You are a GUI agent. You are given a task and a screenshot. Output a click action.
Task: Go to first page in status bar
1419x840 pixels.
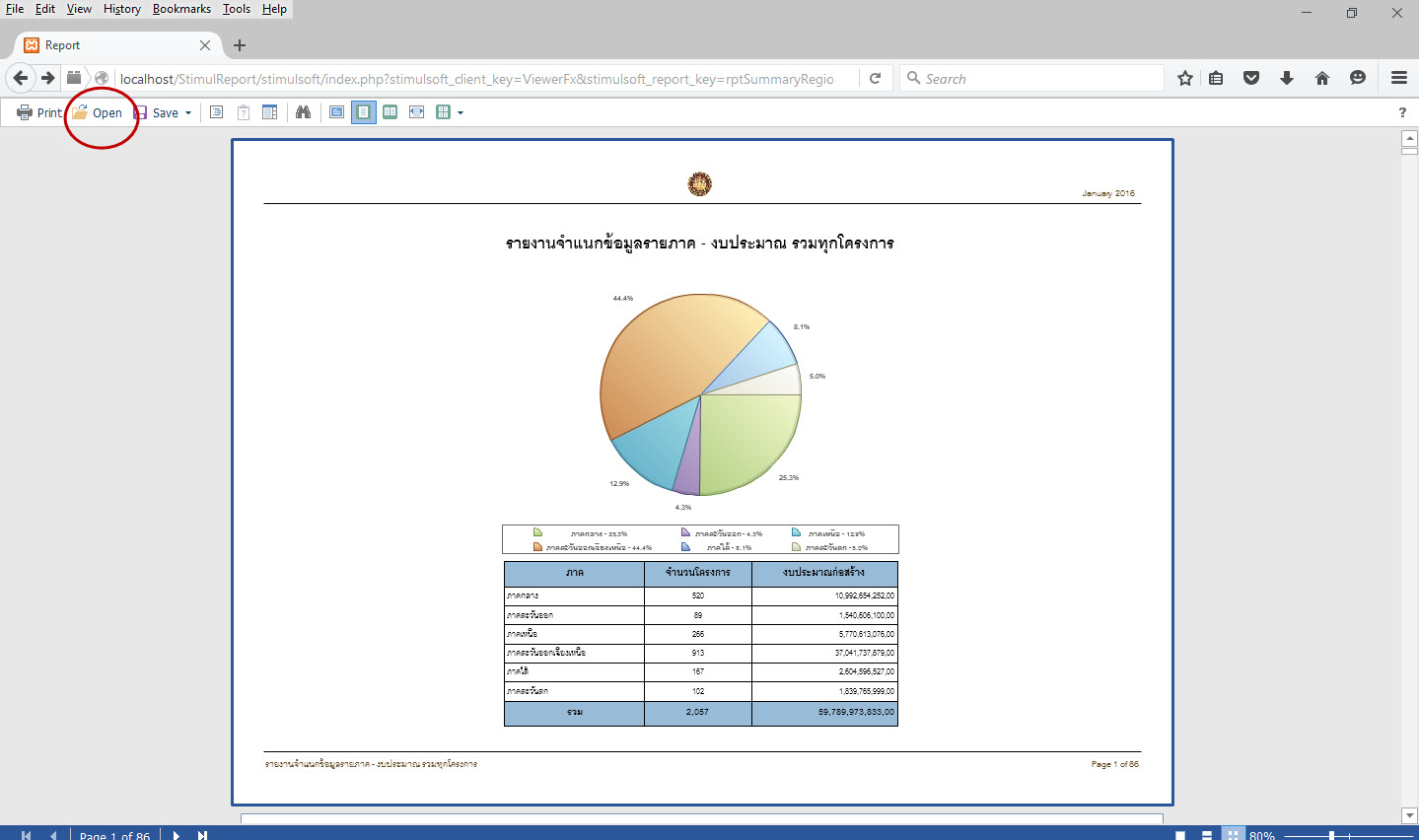click(26, 835)
